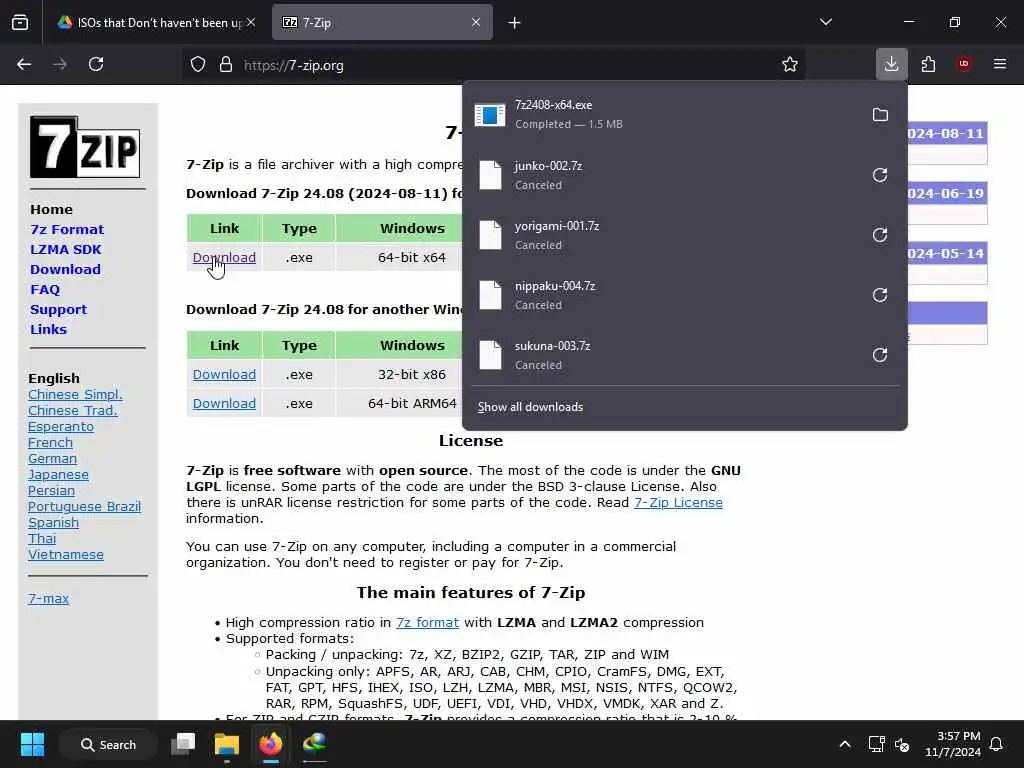
Task: Retry the sukuna-003.7z download
Action: click(x=880, y=355)
